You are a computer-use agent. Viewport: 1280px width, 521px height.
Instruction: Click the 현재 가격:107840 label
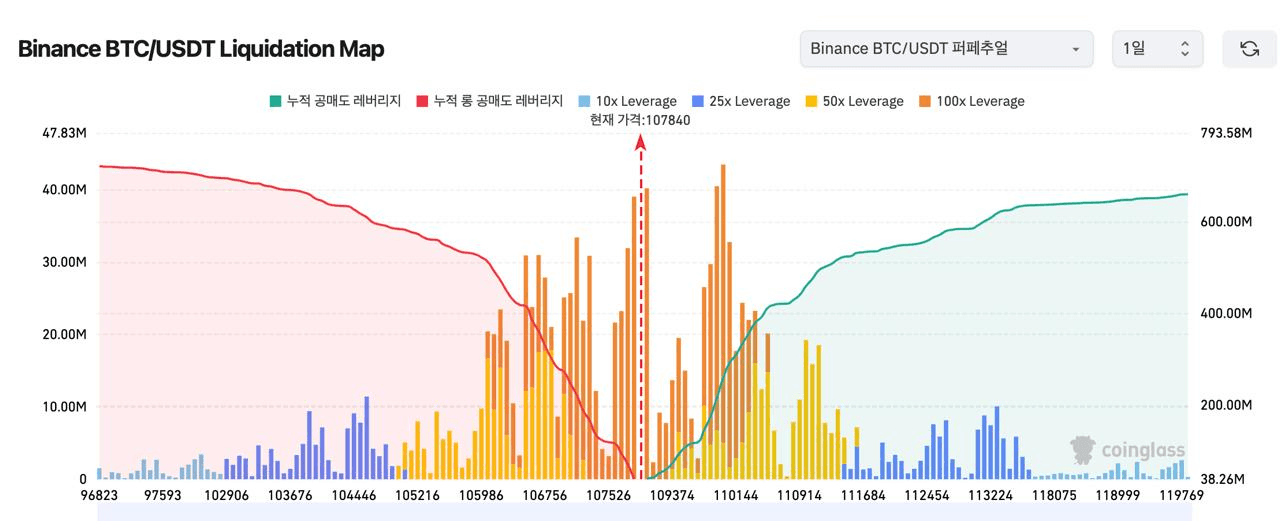[x=640, y=120]
